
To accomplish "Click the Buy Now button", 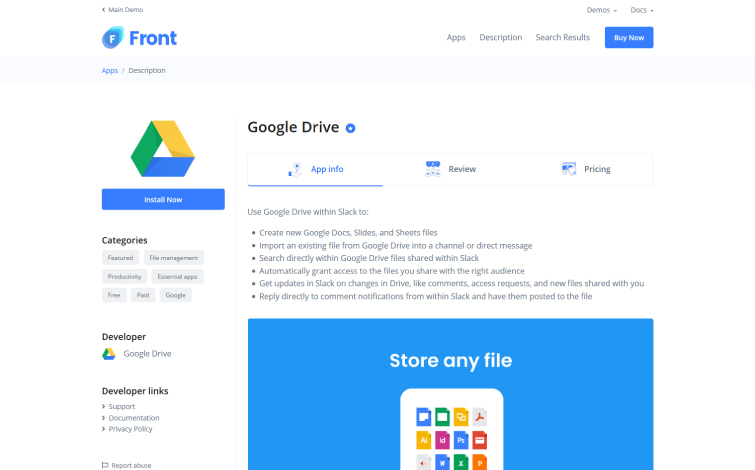I will tap(628, 38).
